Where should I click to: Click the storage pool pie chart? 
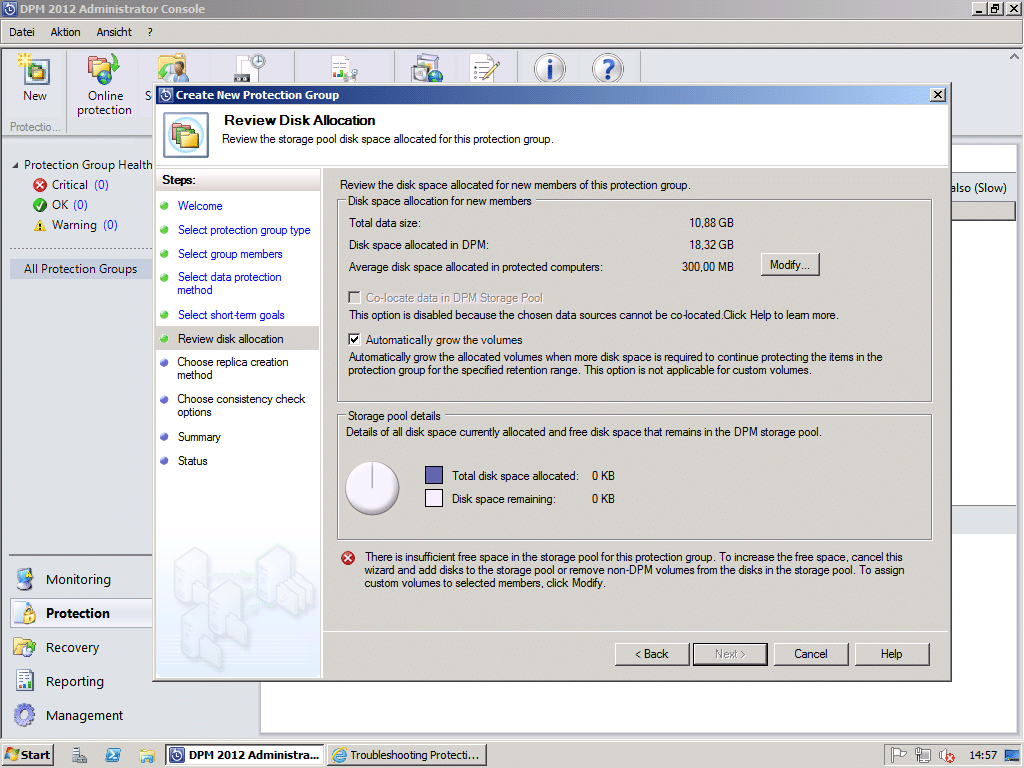click(x=372, y=488)
